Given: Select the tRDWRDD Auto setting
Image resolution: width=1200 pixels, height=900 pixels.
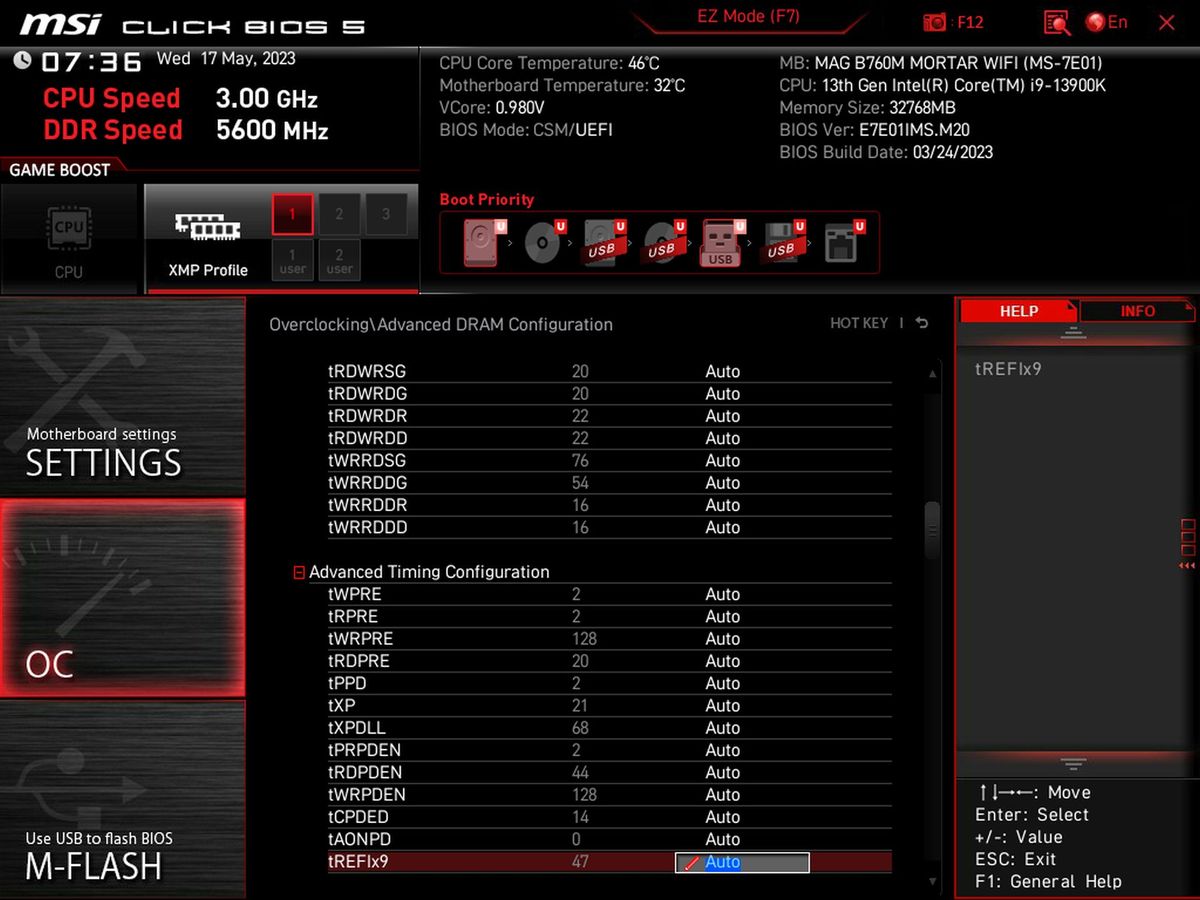Looking at the screenshot, I should [x=722, y=438].
